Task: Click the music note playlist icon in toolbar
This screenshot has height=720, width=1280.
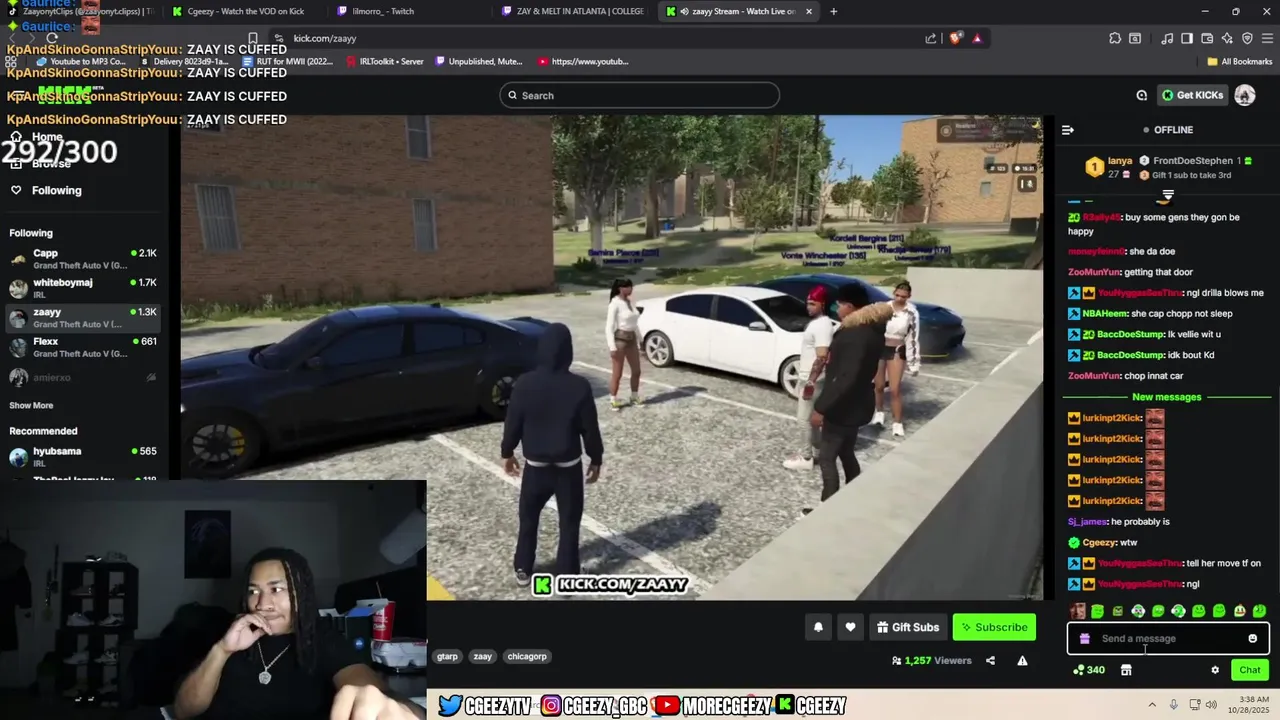Action: point(1167,38)
